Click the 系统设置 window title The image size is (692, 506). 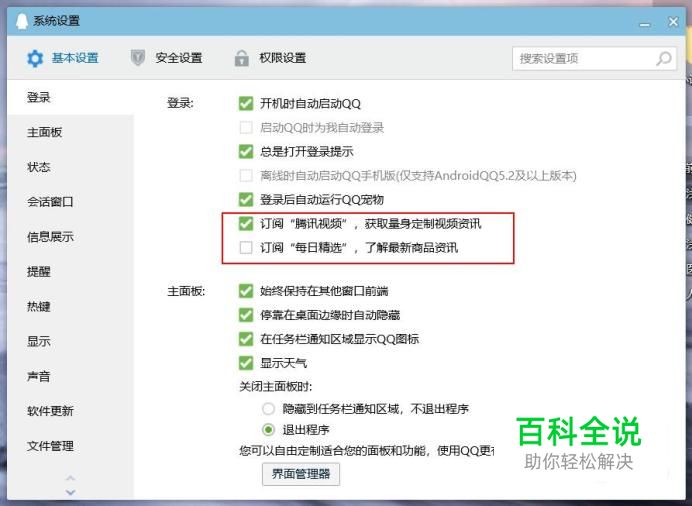click(x=56, y=21)
